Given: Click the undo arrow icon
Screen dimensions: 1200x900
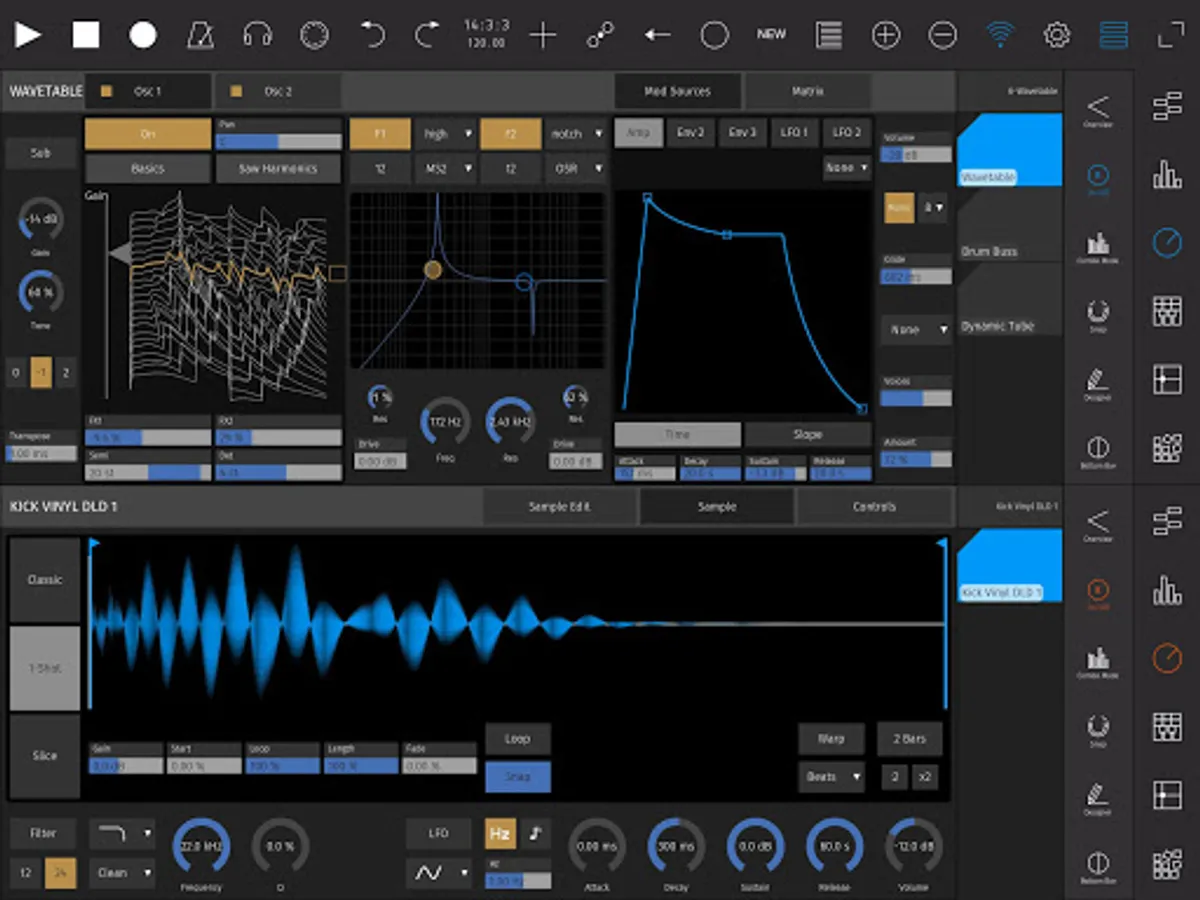Looking at the screenshot, I should click(x=372, y=36).
